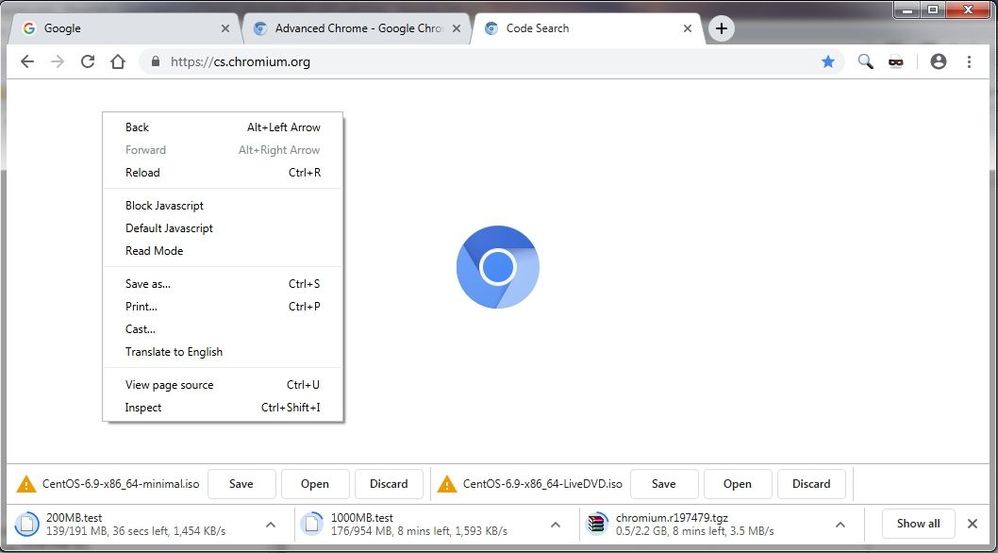The height and width of the screenshot is (553, 998).
Task: Save the CentOS LiveDVD iso download
Action: pos(664,484)
